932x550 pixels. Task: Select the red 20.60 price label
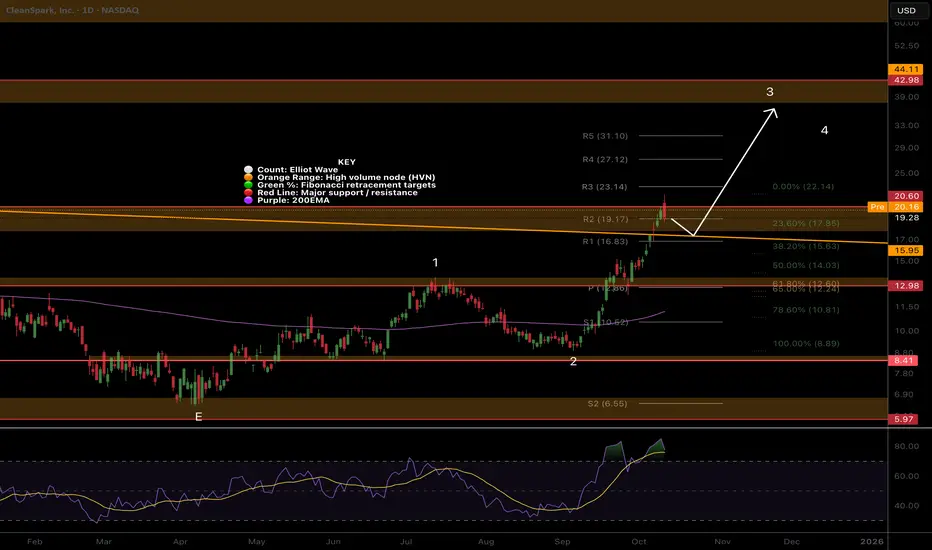coord(906,196)
